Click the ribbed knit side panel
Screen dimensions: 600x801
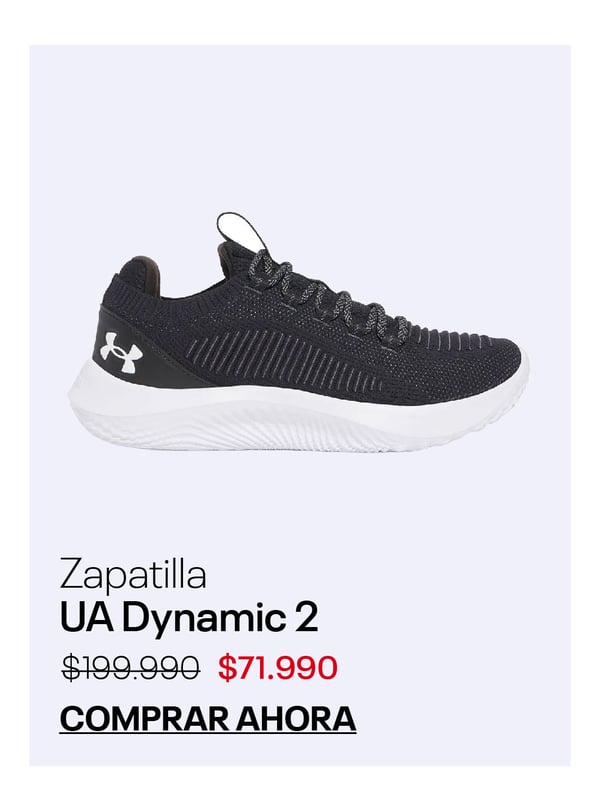point(286,358)
